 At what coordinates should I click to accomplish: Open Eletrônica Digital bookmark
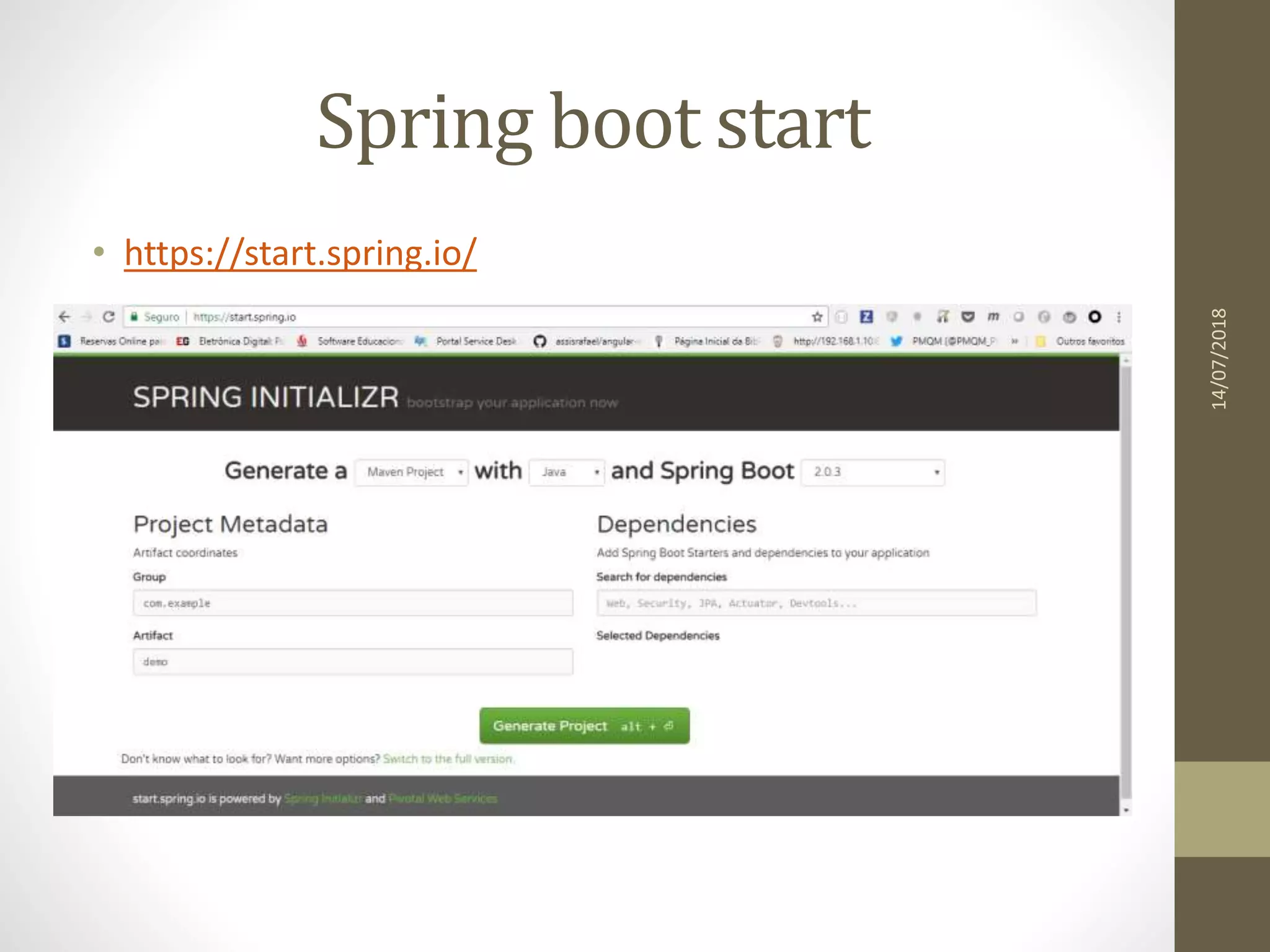point(229,341)
